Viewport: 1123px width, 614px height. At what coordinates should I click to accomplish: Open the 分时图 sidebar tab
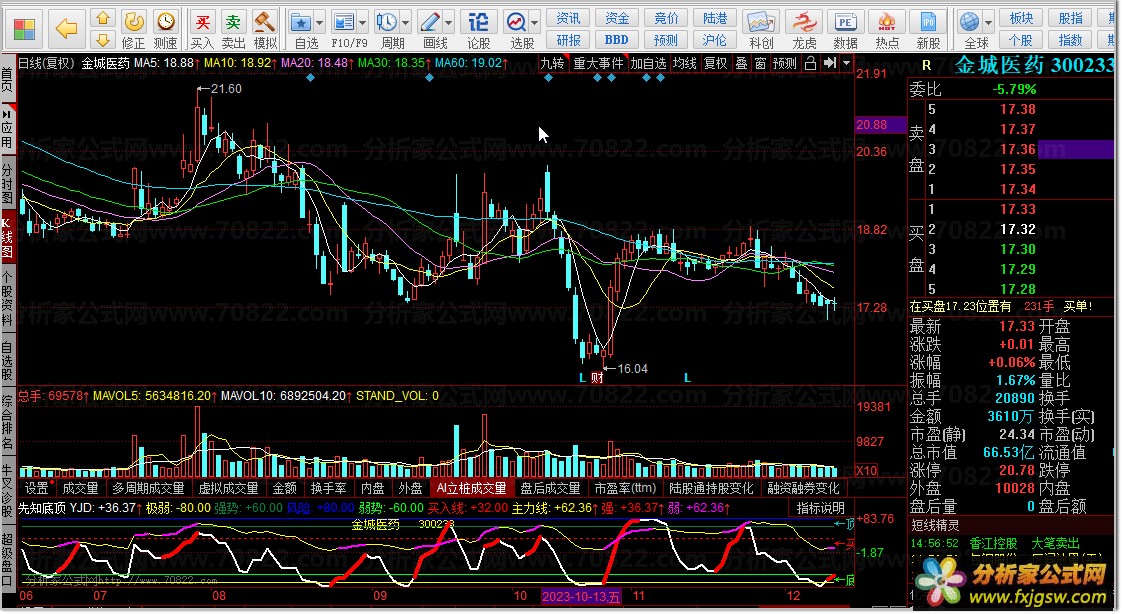click(x=7, y=183)
